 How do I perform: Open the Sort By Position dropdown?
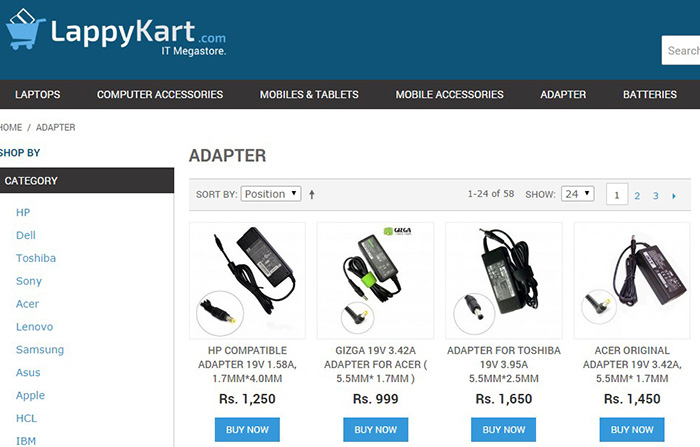point(271,194)
